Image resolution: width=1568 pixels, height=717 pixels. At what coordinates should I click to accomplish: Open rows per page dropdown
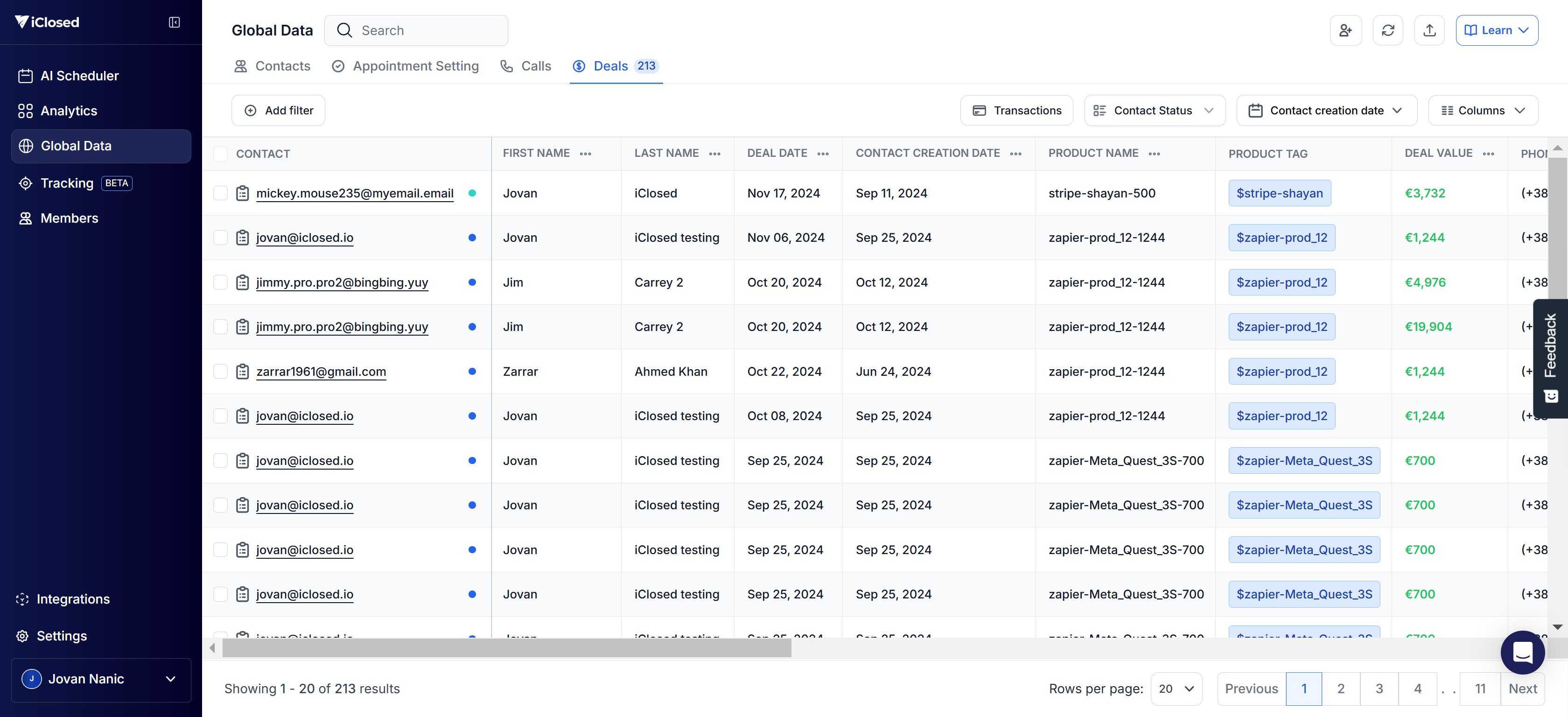(1176, 689)
